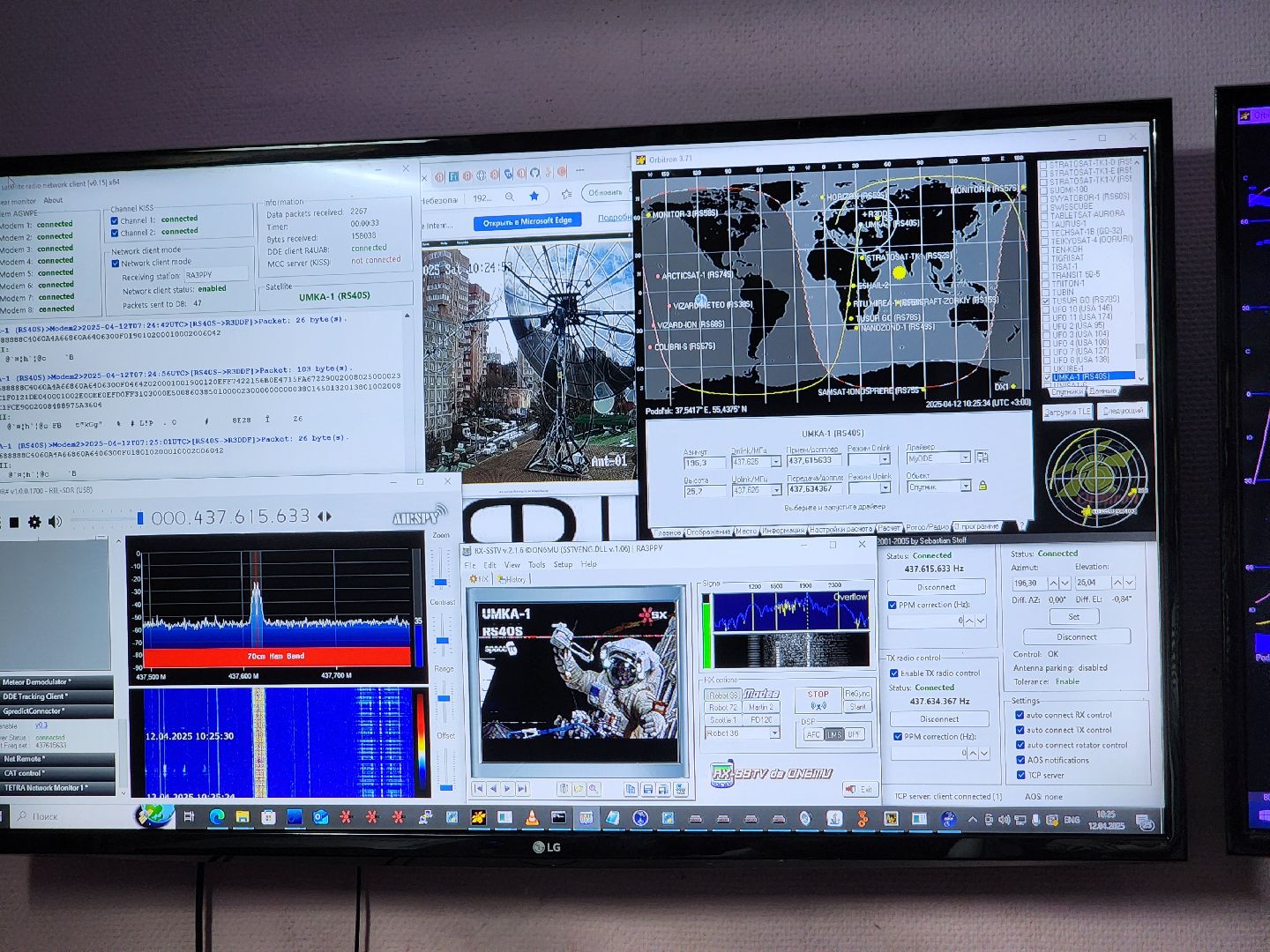
Task: Open the Tools menu in RX-SSTV
Action: pyautogui.click(x=536, y=565)
